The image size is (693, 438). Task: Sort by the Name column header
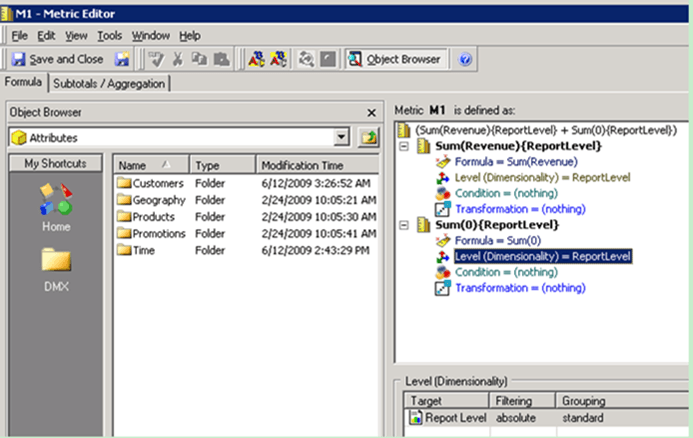[x=151, y=165]
